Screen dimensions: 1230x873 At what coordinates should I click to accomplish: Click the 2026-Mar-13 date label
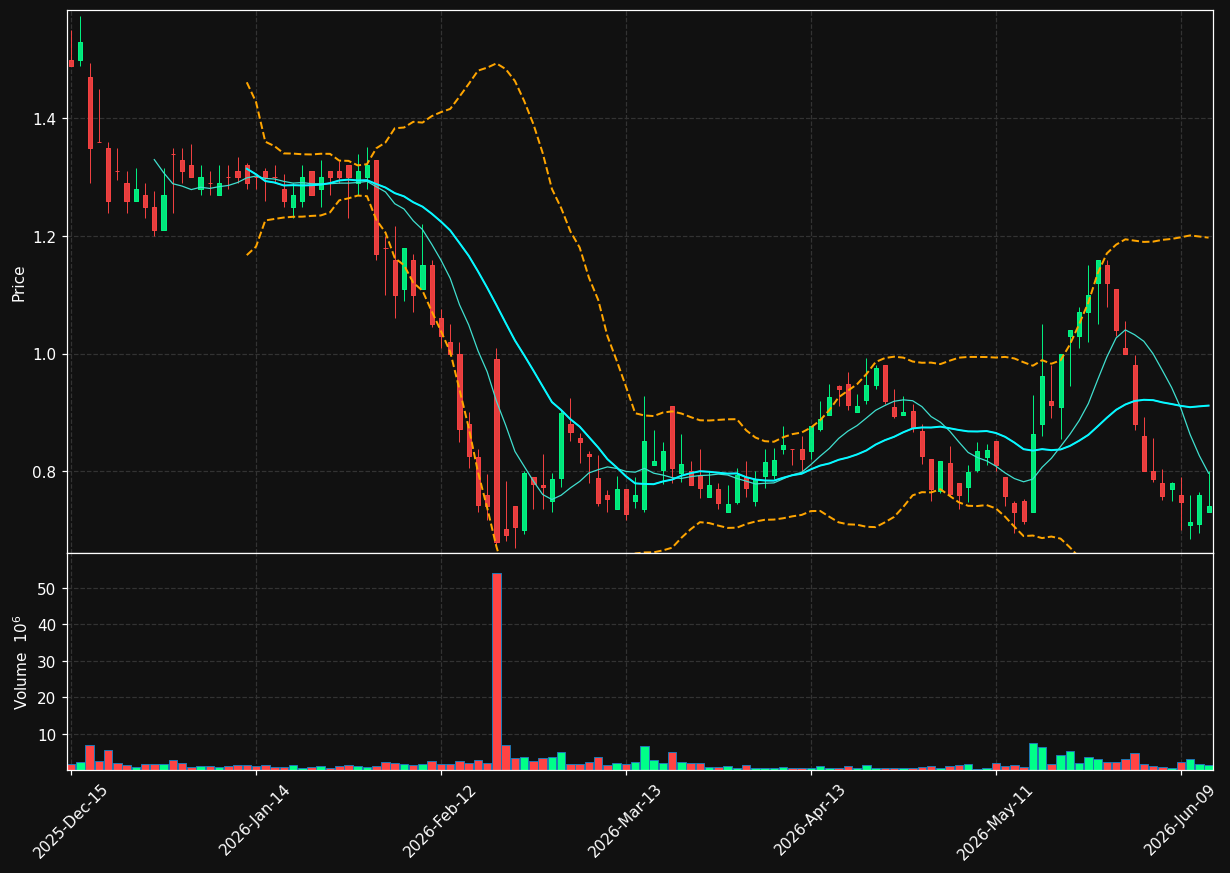tap(625, 821)
